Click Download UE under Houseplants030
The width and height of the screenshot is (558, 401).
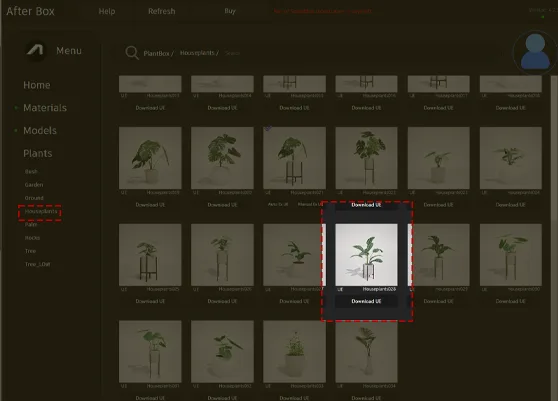511,301
